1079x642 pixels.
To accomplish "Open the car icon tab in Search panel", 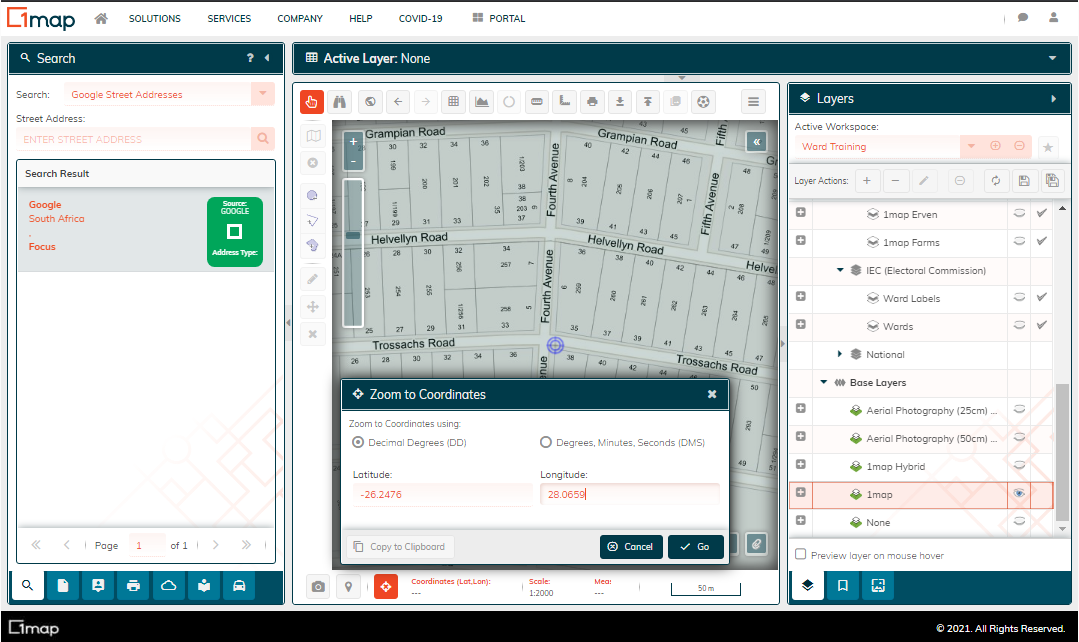I will (x=239, y=586).
